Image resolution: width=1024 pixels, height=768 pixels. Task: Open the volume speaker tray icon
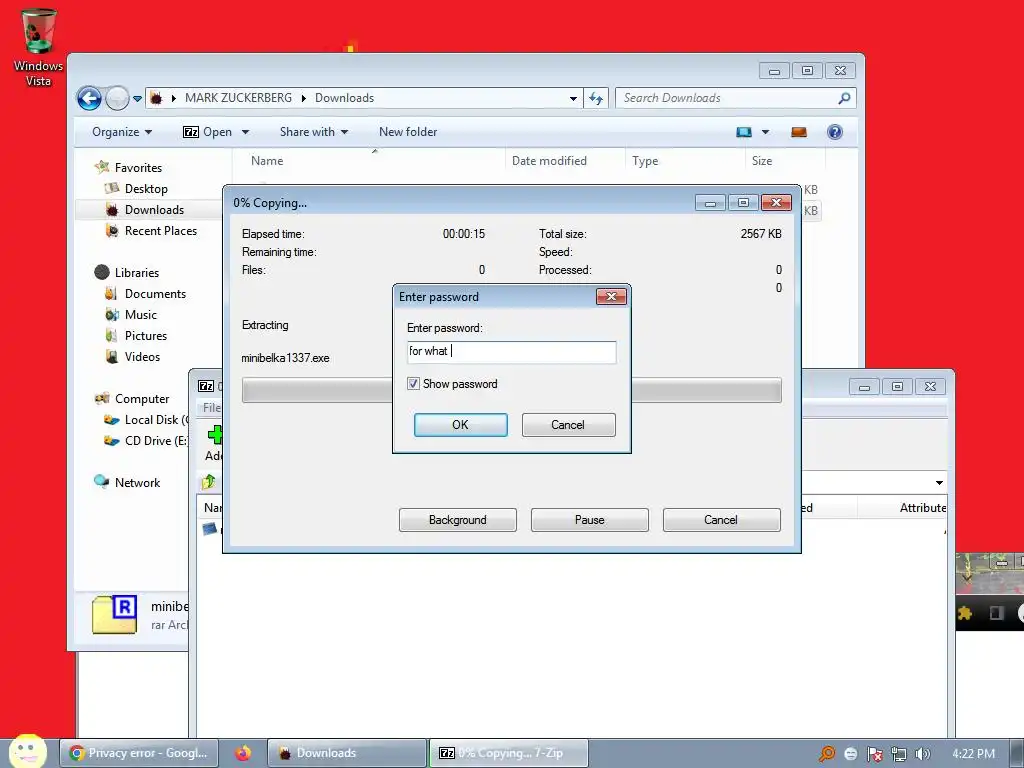pyautogui.click(x=922, y=754)
